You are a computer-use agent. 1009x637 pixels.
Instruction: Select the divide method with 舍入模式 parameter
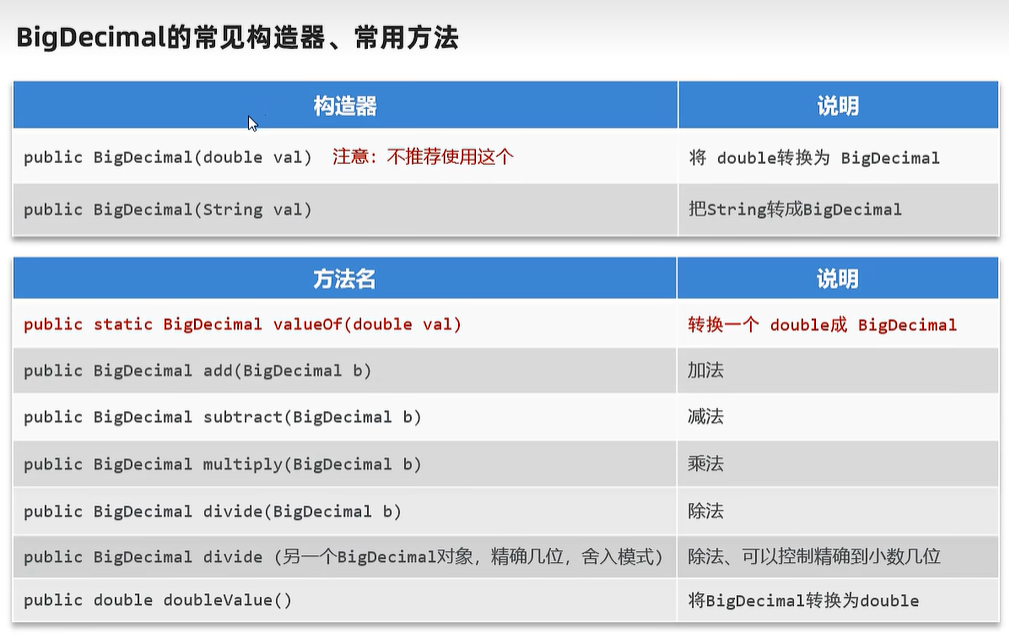point(343,557)
